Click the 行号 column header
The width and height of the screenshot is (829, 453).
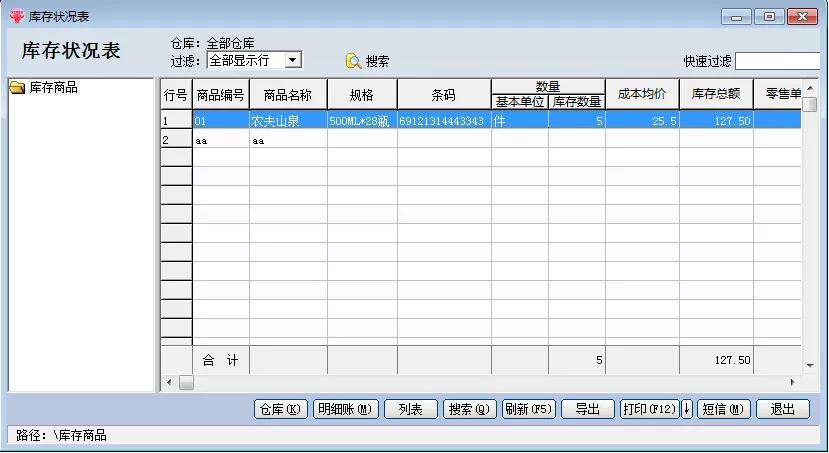(x=176, y=95)
